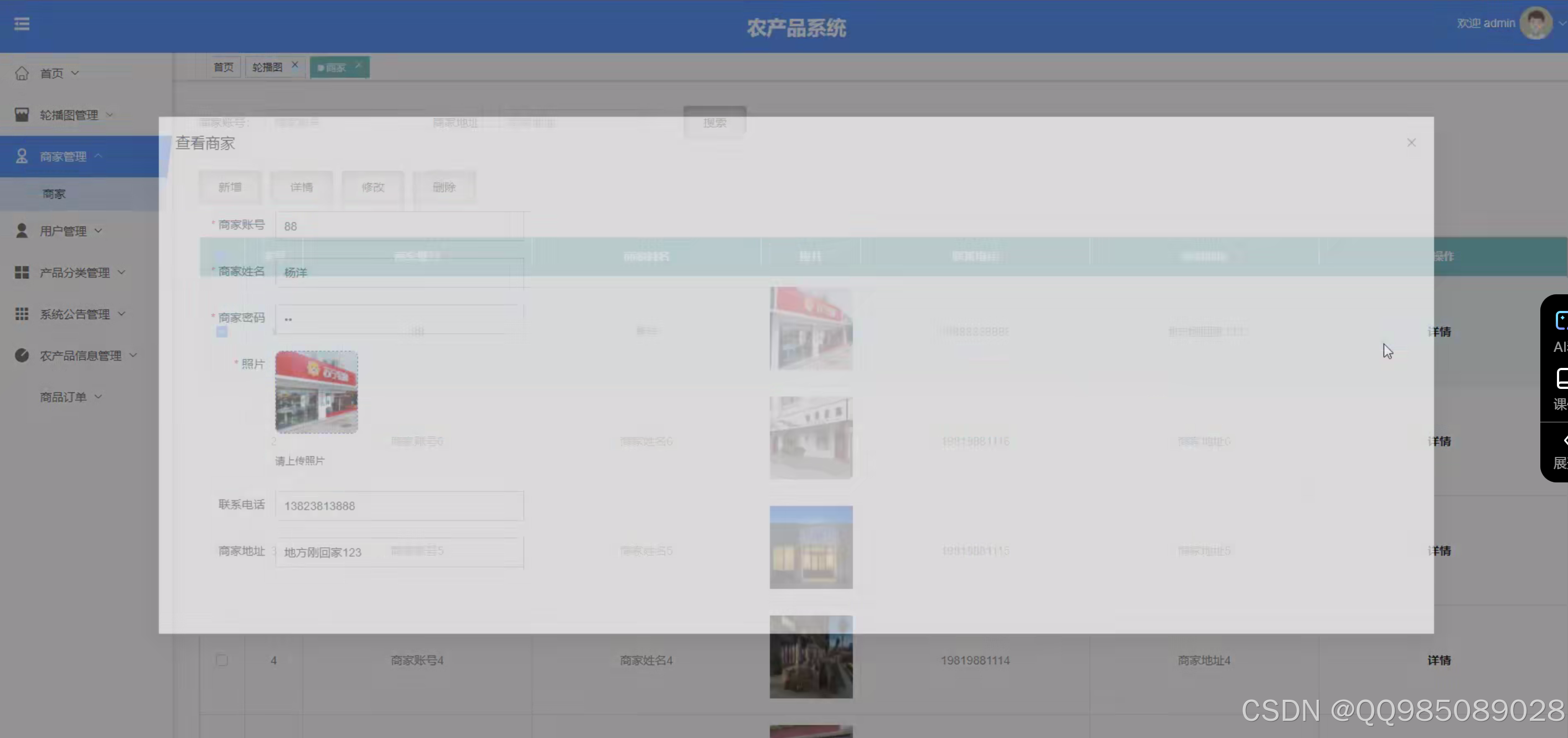The width and height of the screenshot is (1568, 738).
Task: Click the 用户管理 user icon
Action: point(22,231)
